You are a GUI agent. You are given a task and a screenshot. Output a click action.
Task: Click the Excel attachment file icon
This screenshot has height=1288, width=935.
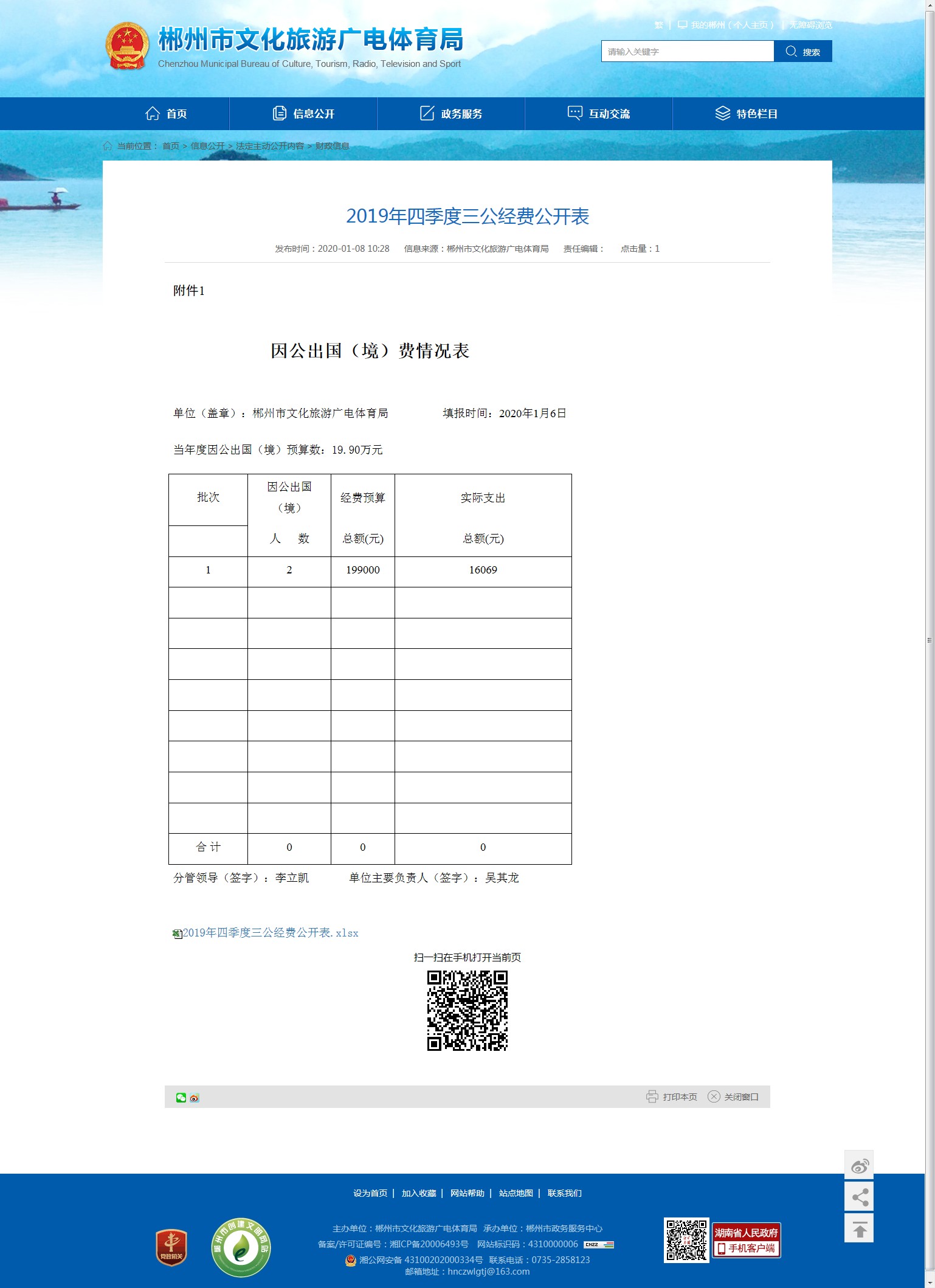coord(177,933)
